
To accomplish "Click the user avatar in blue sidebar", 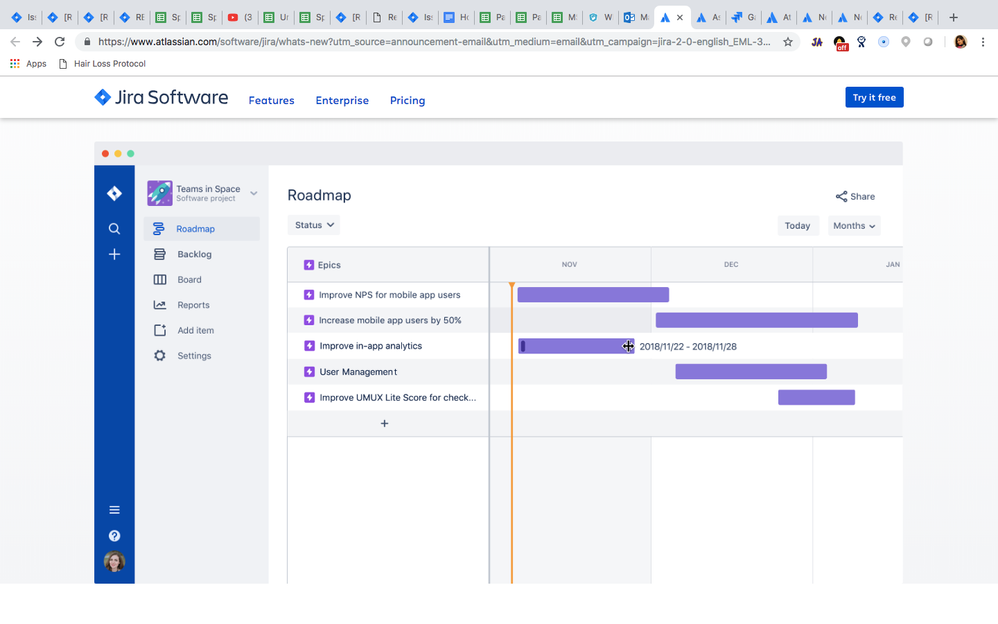I will [x=114, y=562].
